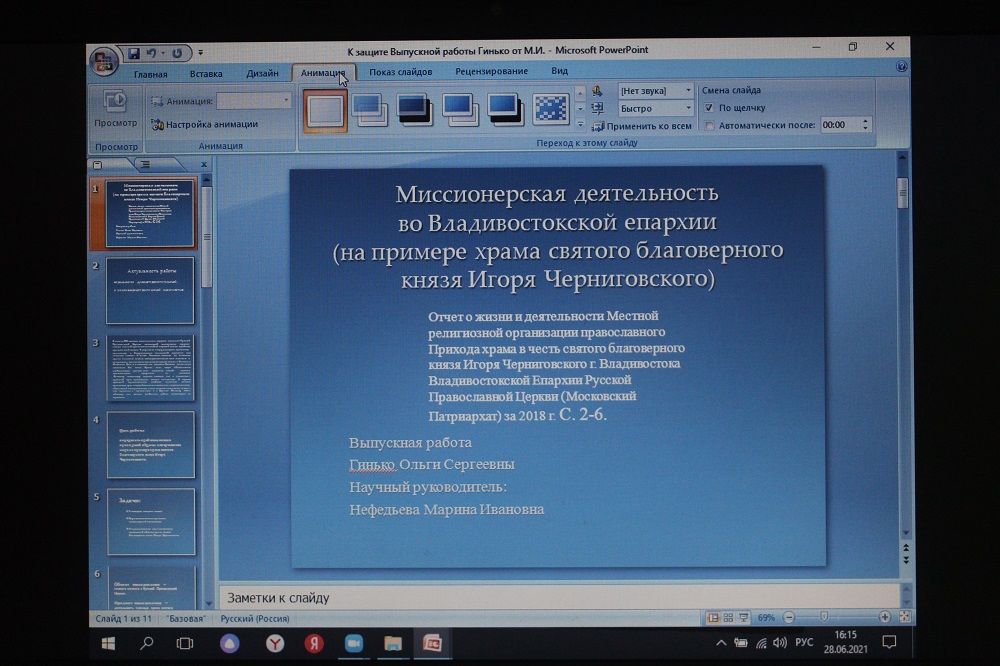Click the Preview (Просмотр) animation icon
The image size is (1000, 666).
click(x=116, y=106)
